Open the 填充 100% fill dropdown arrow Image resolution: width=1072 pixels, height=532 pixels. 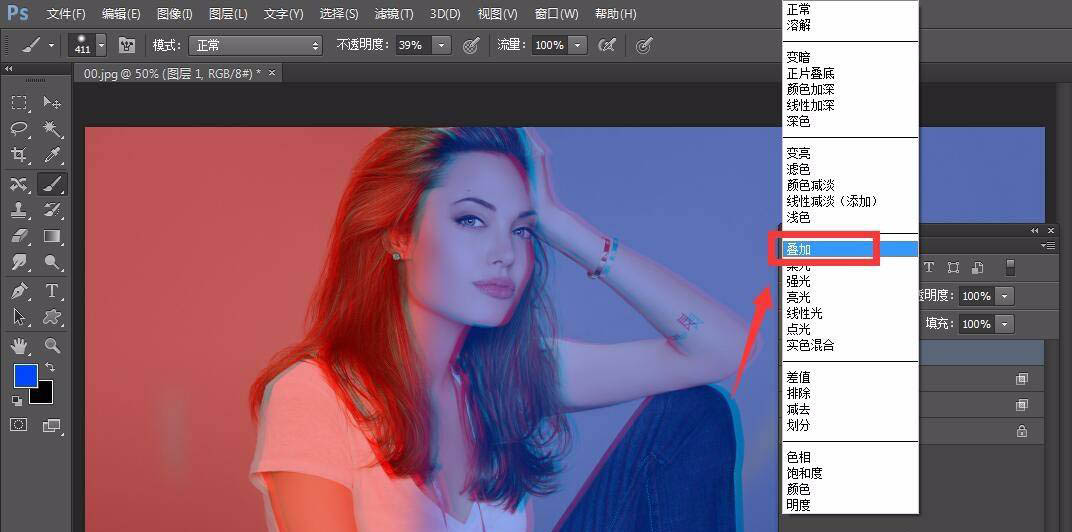[1004, 324]
